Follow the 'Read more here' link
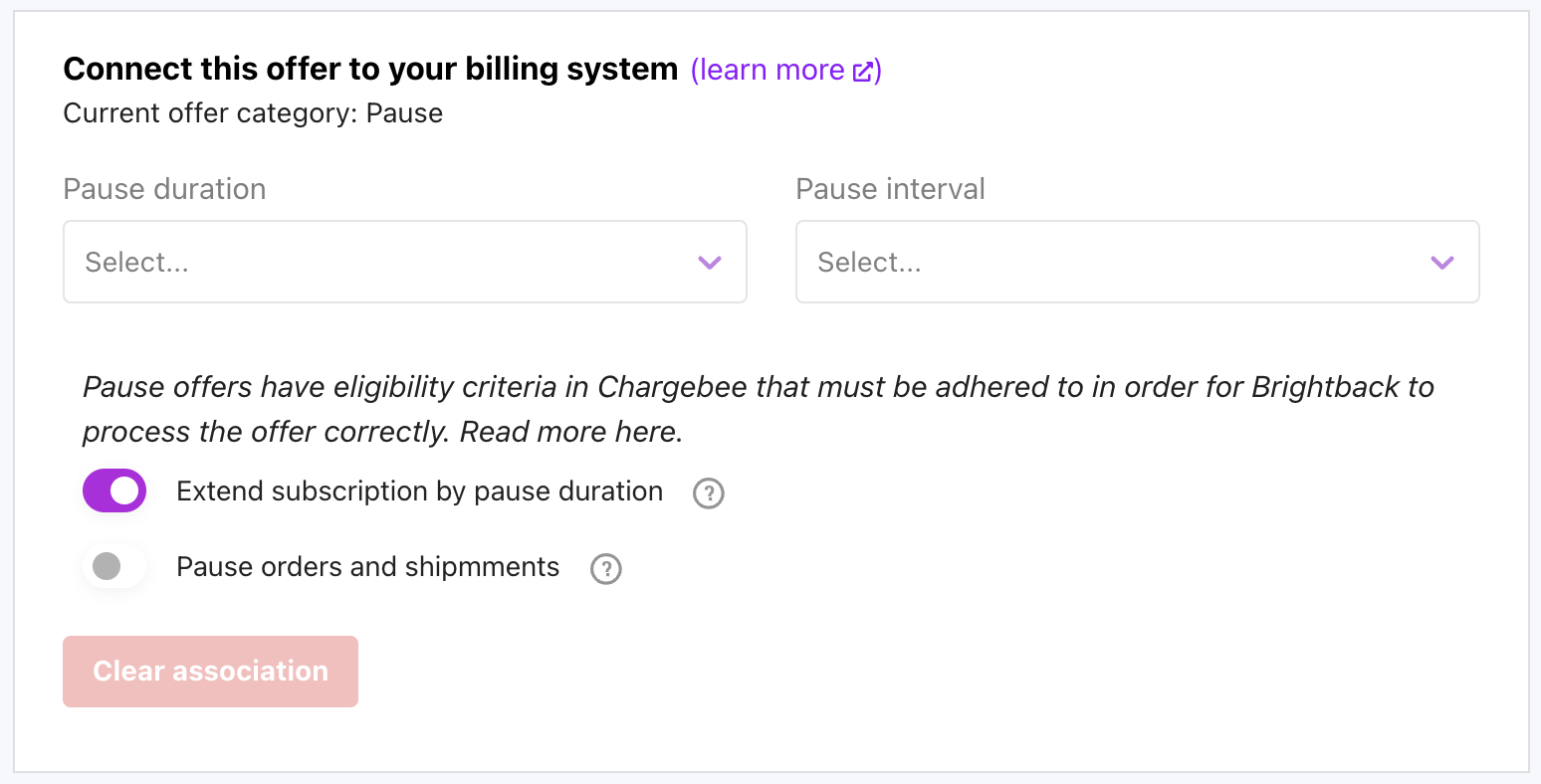Screen dimensions: 1541x784 coord(570,432)
